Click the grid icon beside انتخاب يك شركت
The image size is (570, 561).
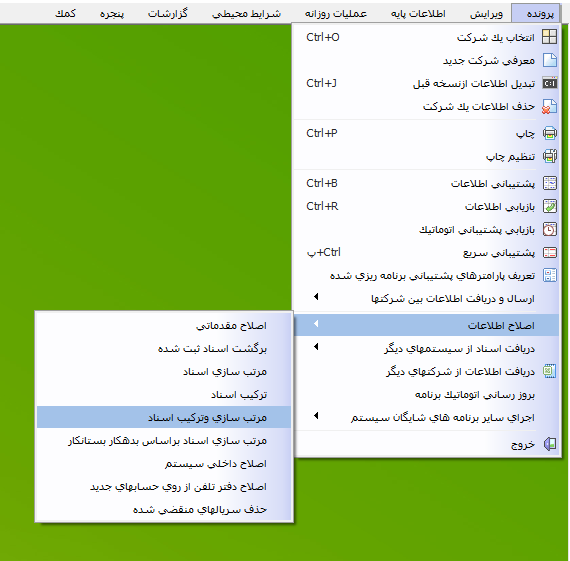click(x=549, y=37)
